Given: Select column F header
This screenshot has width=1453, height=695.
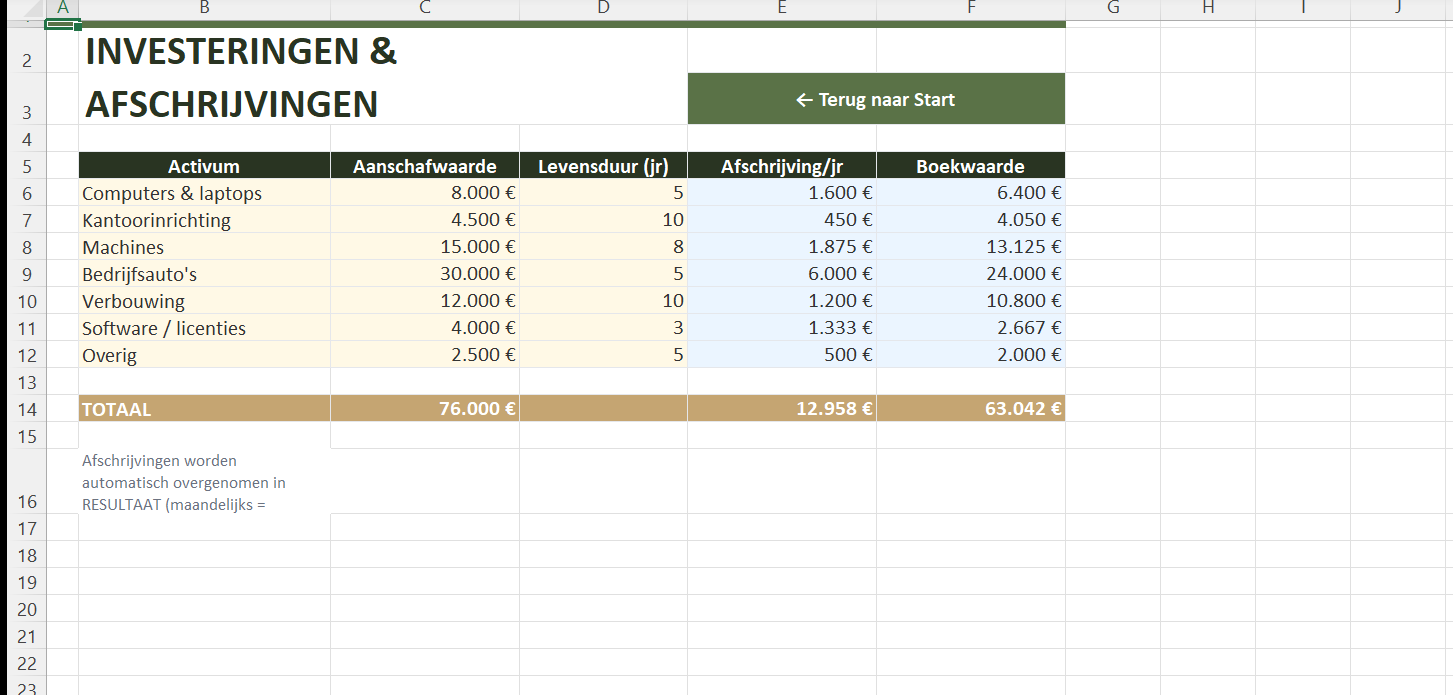Looking at the screenshot, I should [970, 8].
